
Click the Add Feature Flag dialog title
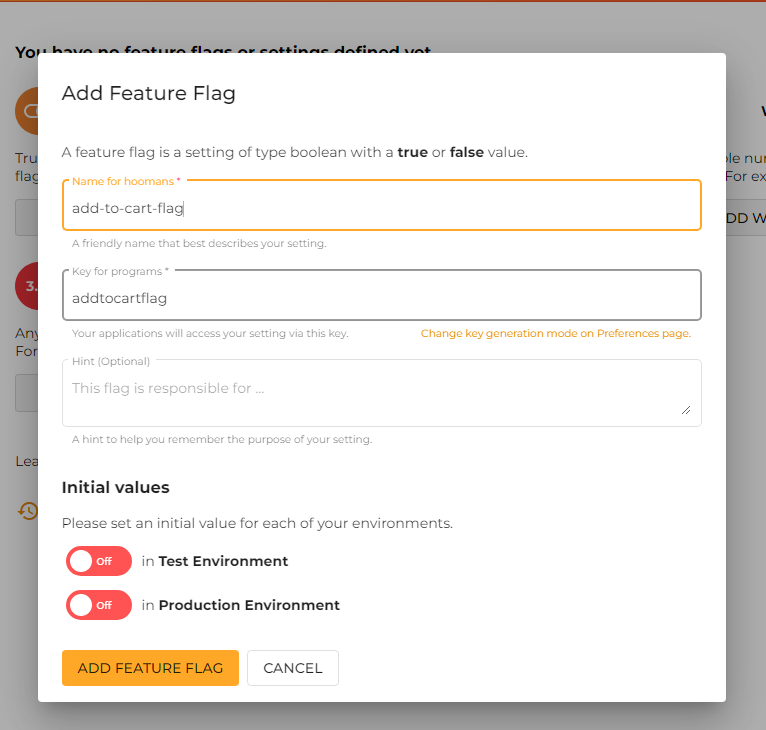click(148, 94)
